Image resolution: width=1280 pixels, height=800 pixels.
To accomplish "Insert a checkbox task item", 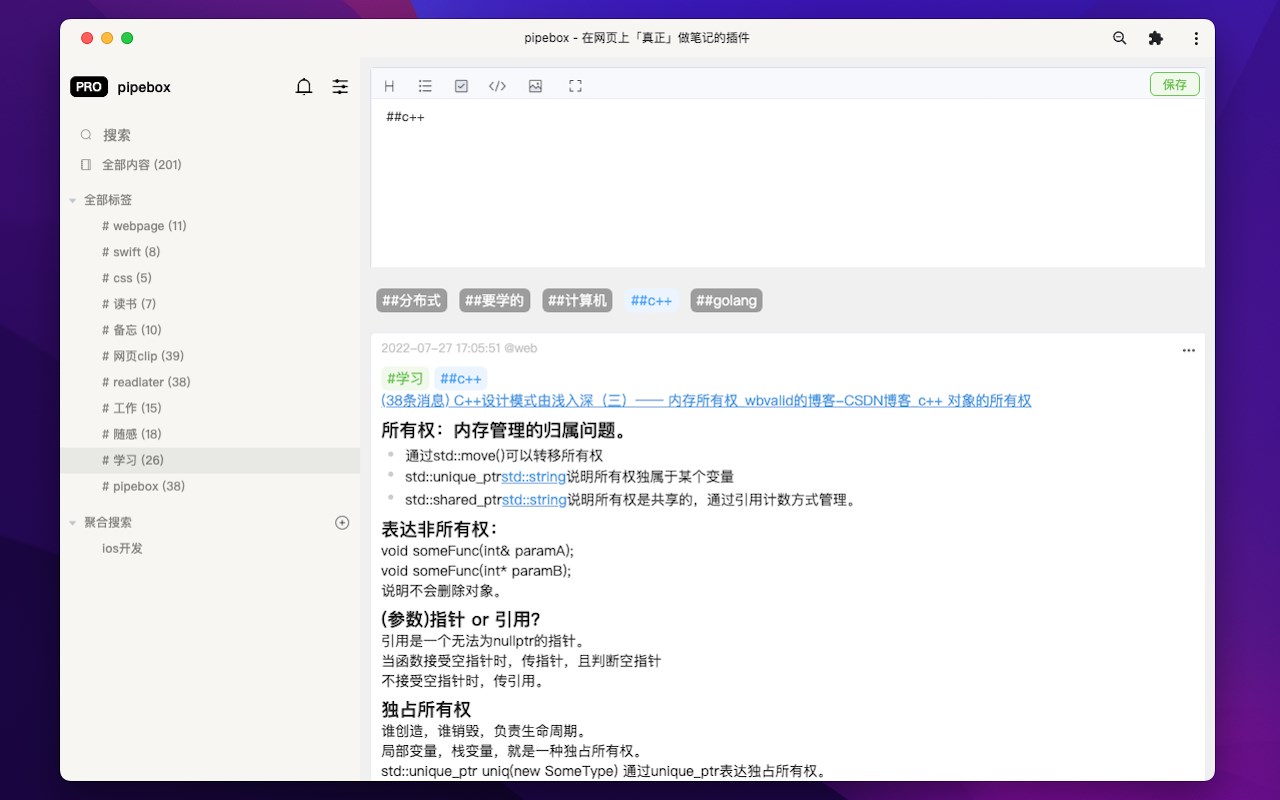I will pos(461,86).
